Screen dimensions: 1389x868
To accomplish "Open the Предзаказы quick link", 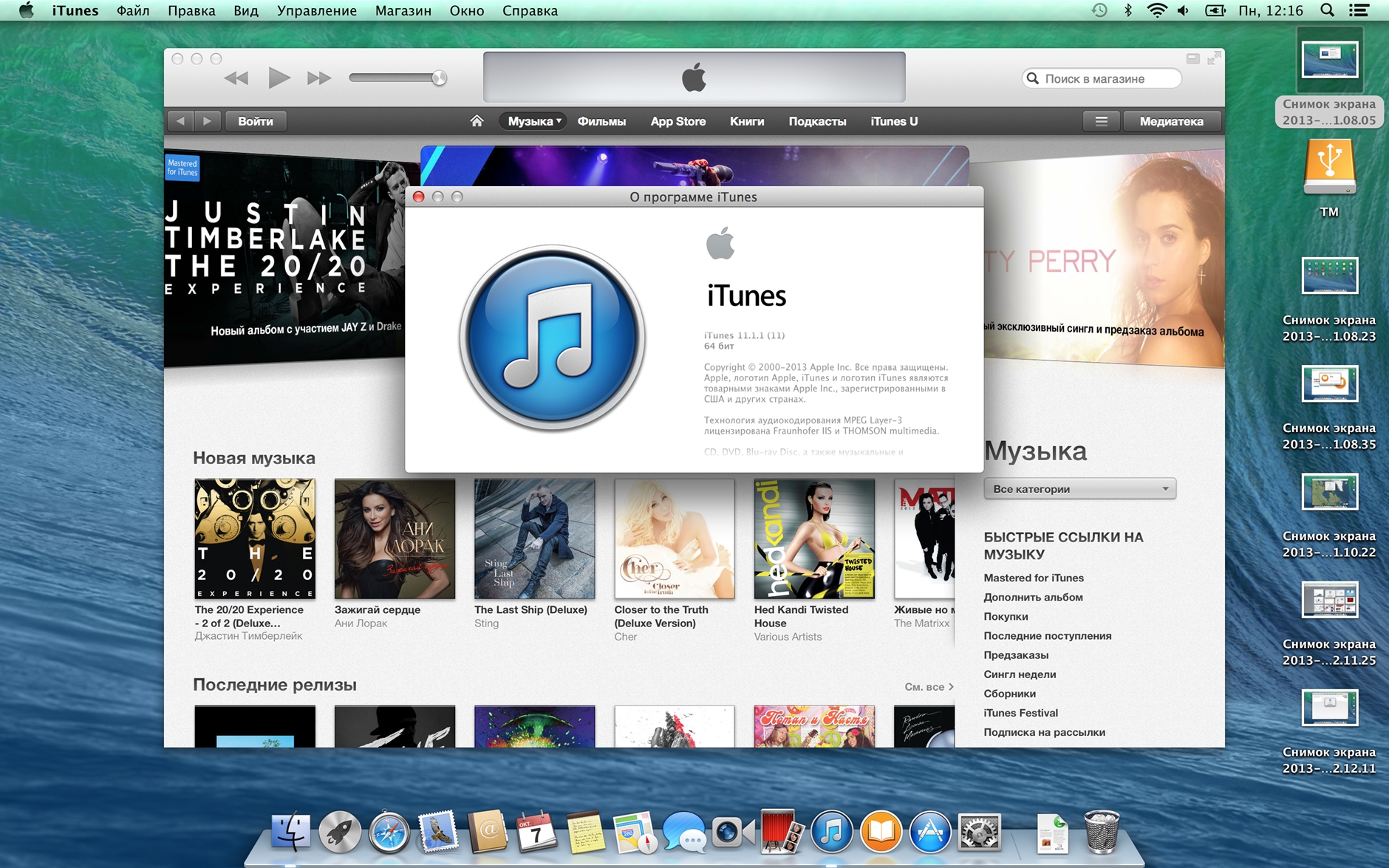I will [x=1016, y=655].
